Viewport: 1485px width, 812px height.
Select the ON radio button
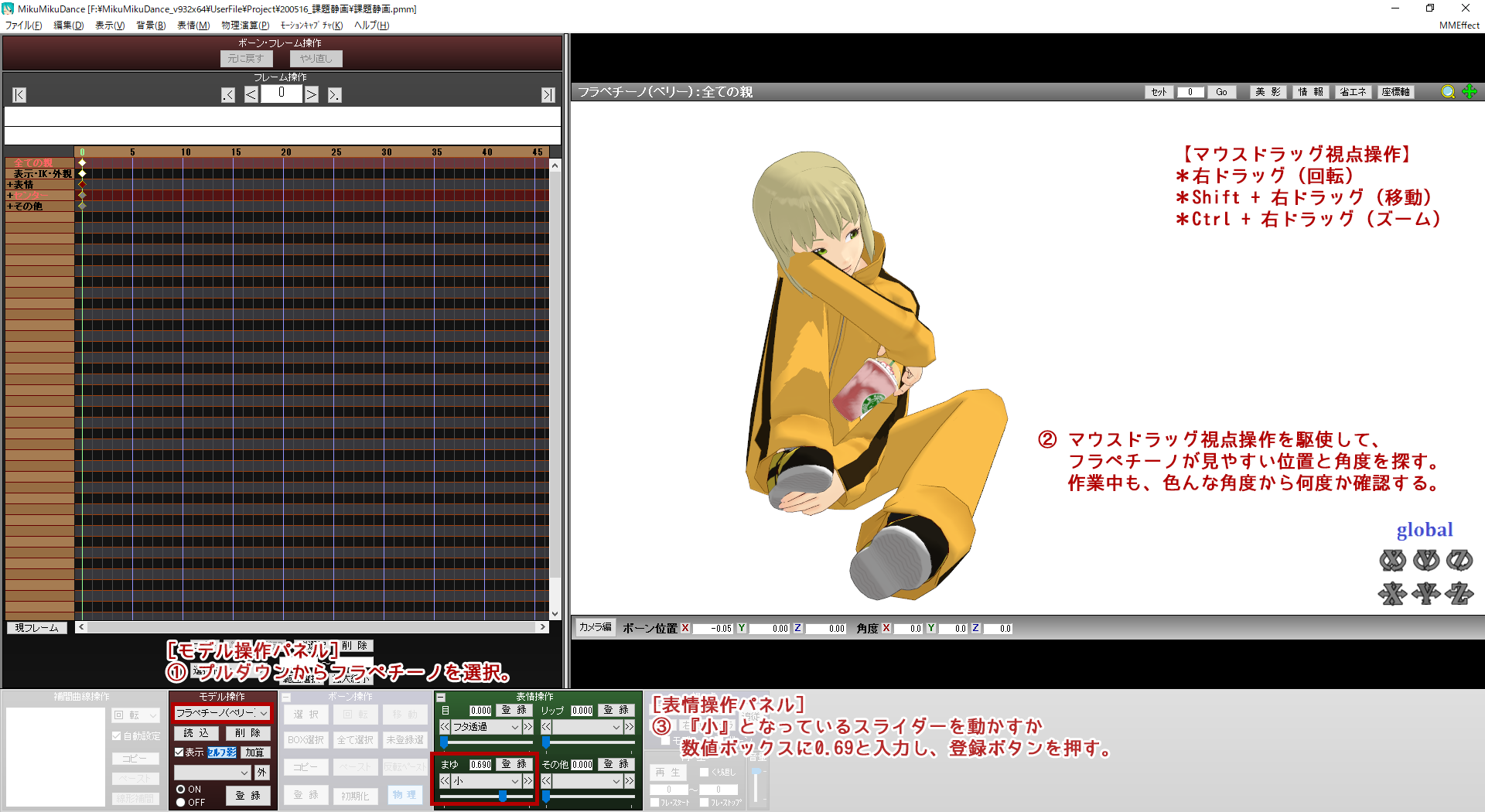[181, 790]
